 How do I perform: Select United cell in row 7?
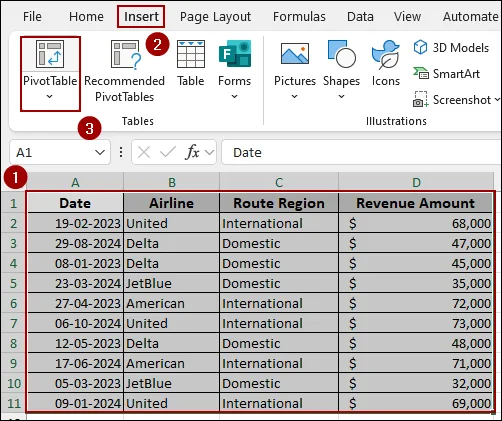click(172, 323)
